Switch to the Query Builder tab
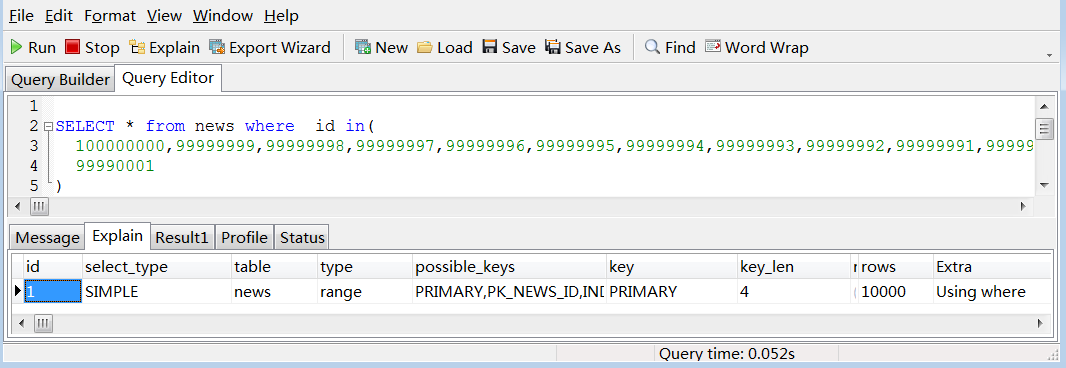The image size is (1066, 368). (61, 80)
